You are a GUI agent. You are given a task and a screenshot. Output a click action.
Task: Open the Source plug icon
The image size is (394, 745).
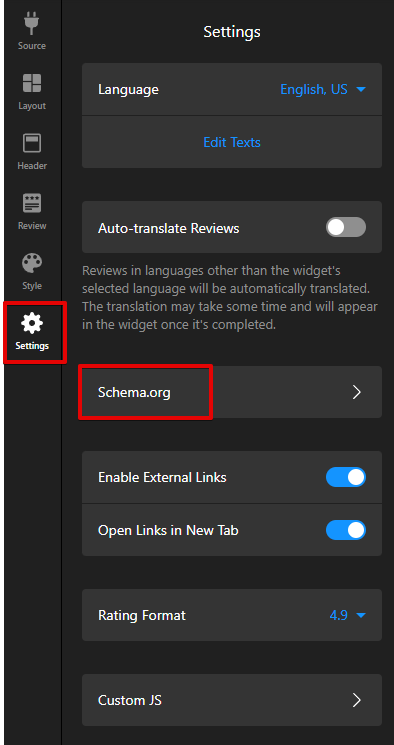click(32, 23)
